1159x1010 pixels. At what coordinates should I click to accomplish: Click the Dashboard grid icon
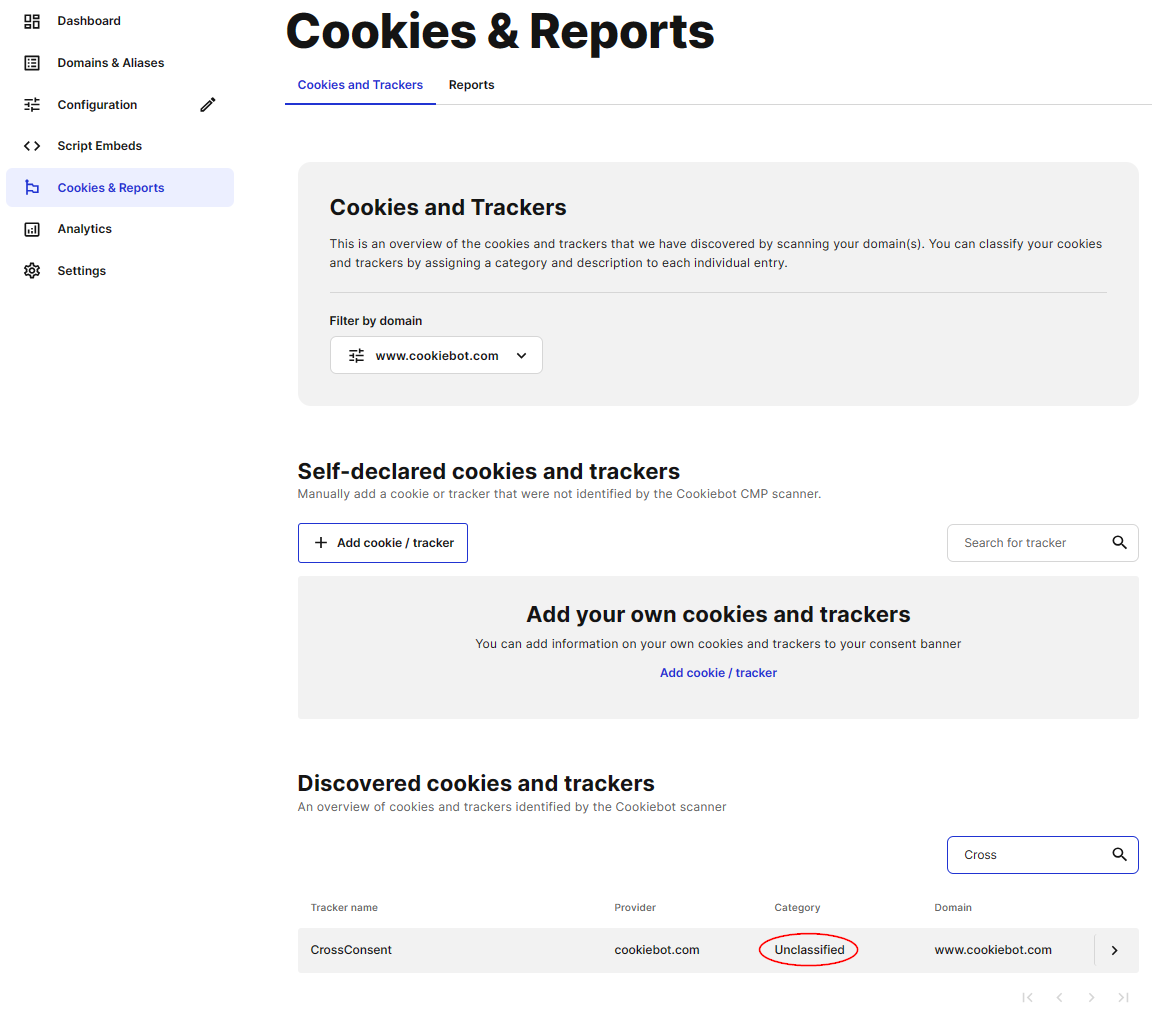pyautogui.click(x=32, y=21)
